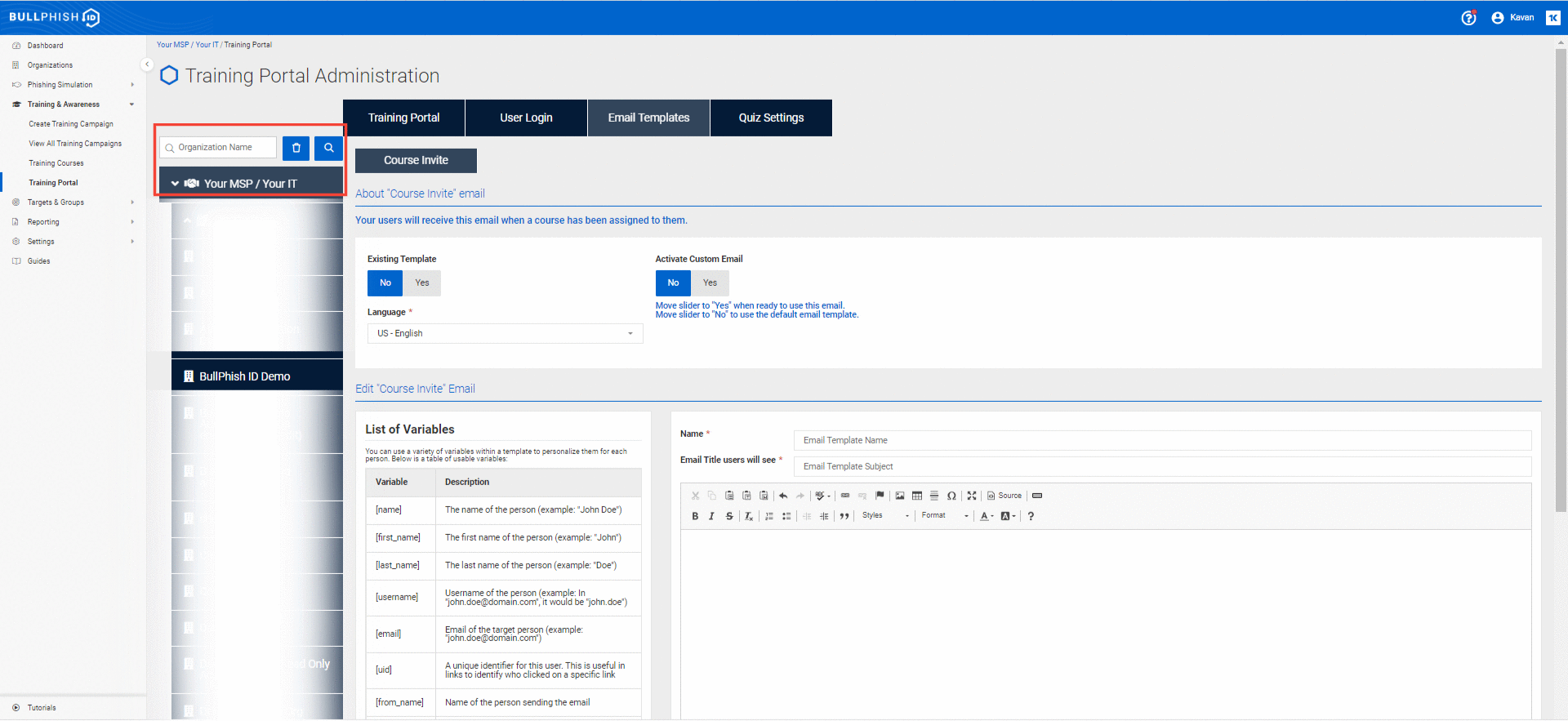
Task: Select No for Activate Custom Email
Action: 673,283
